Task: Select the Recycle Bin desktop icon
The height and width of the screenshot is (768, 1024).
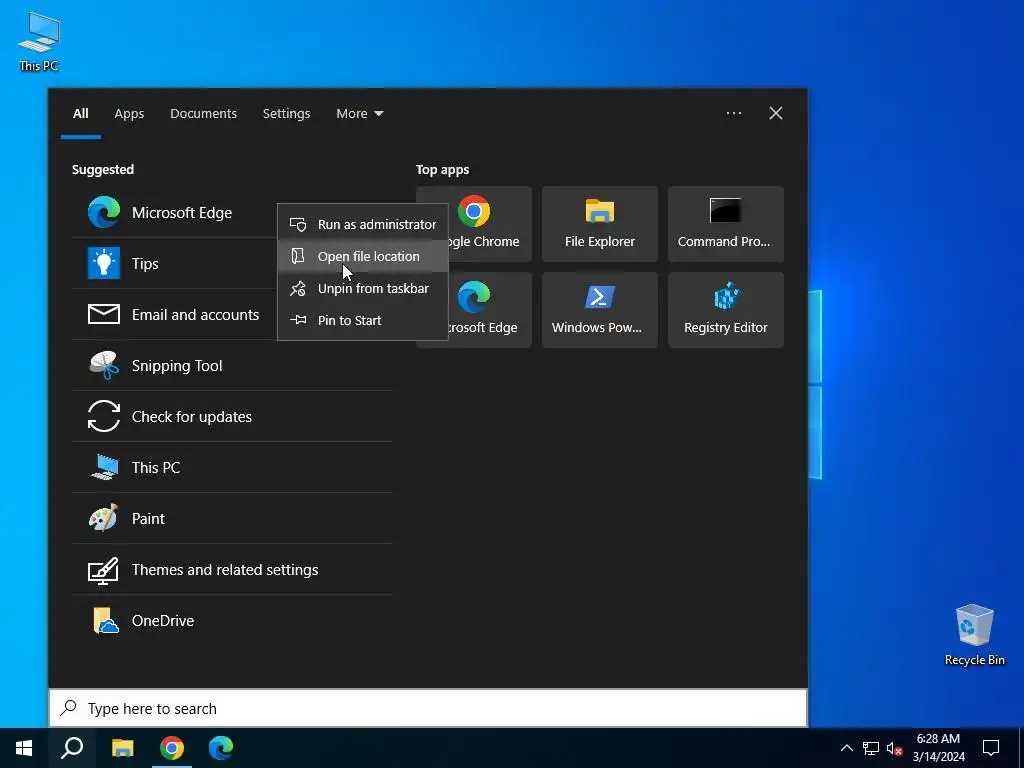Action: pyautogui.click(x=974, y=635)
